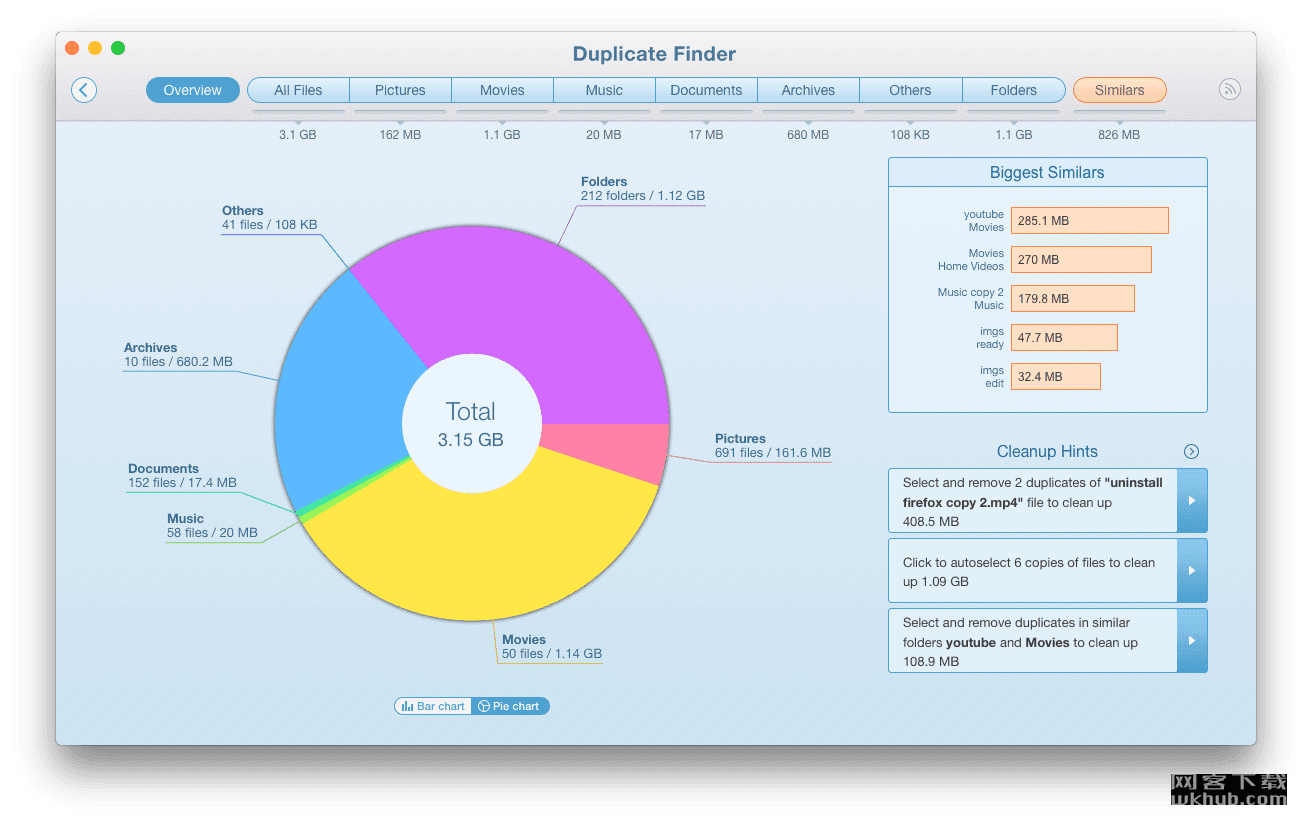Switch to Bar chart view
The image size is (1312, 825).
pyautogui.click(x=433, y=706)
